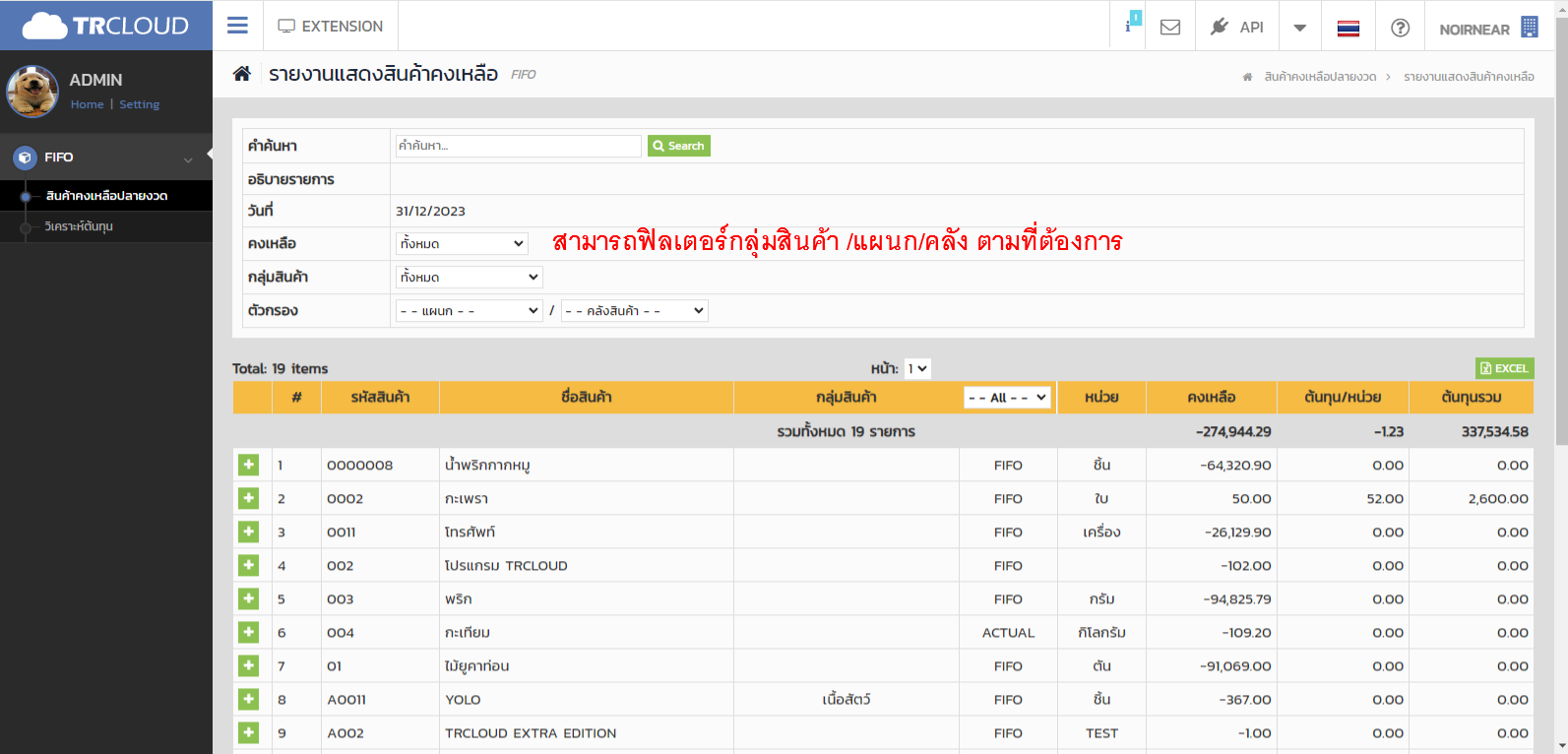The height and width of the screenshot is (754, 1568).
Task: Open the API plug menu
Action: 1236,27
